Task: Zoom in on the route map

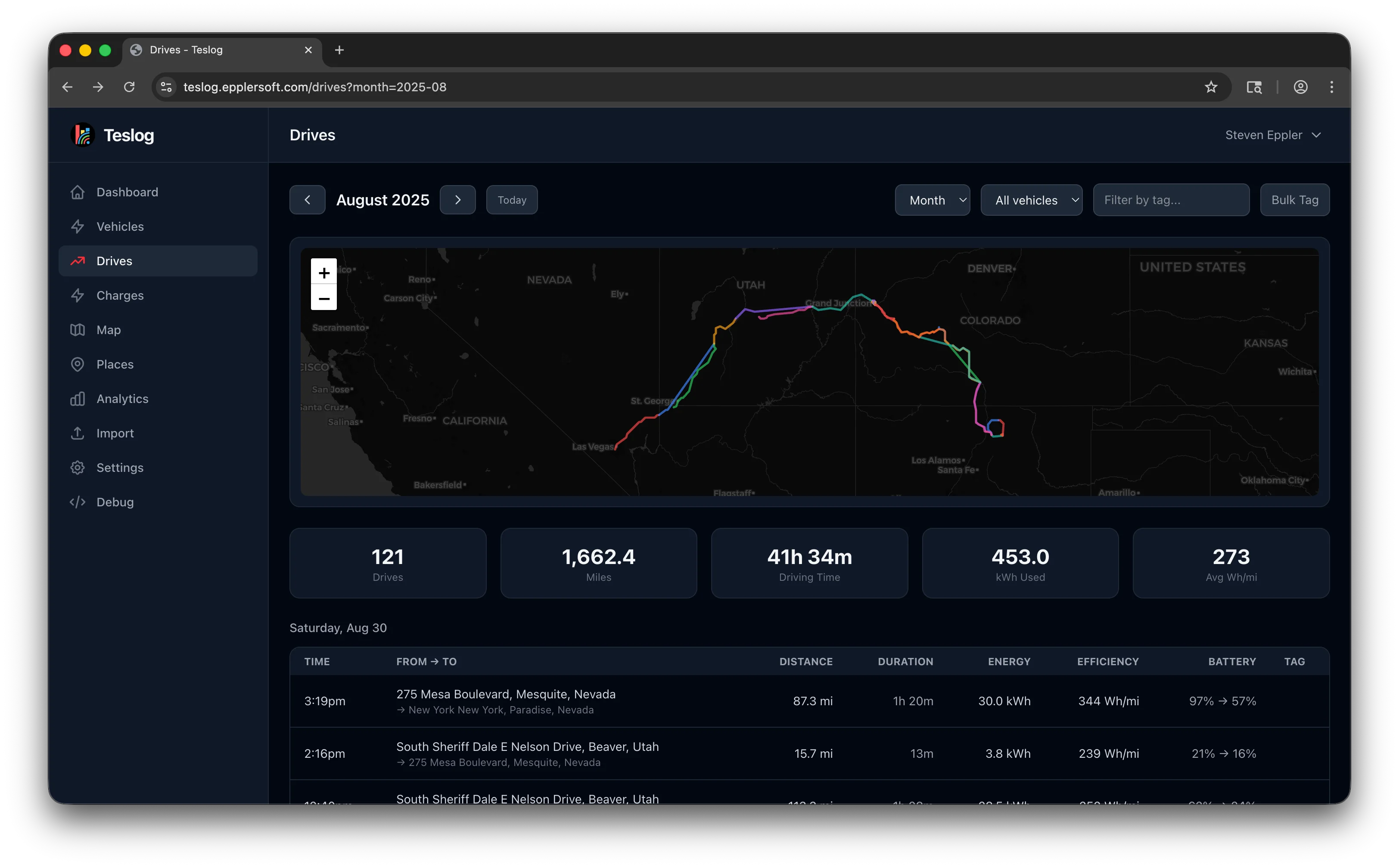Action: 323,273
